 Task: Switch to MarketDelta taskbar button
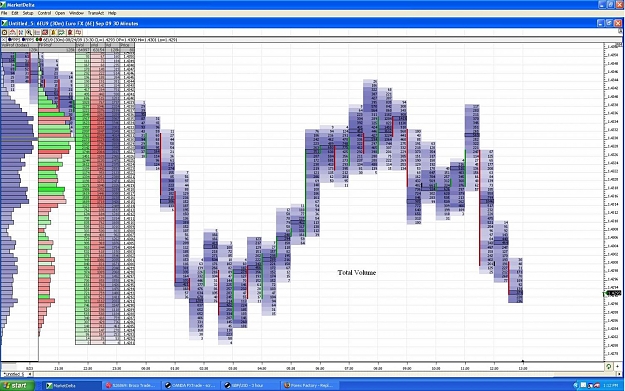(x=72, y=385)
